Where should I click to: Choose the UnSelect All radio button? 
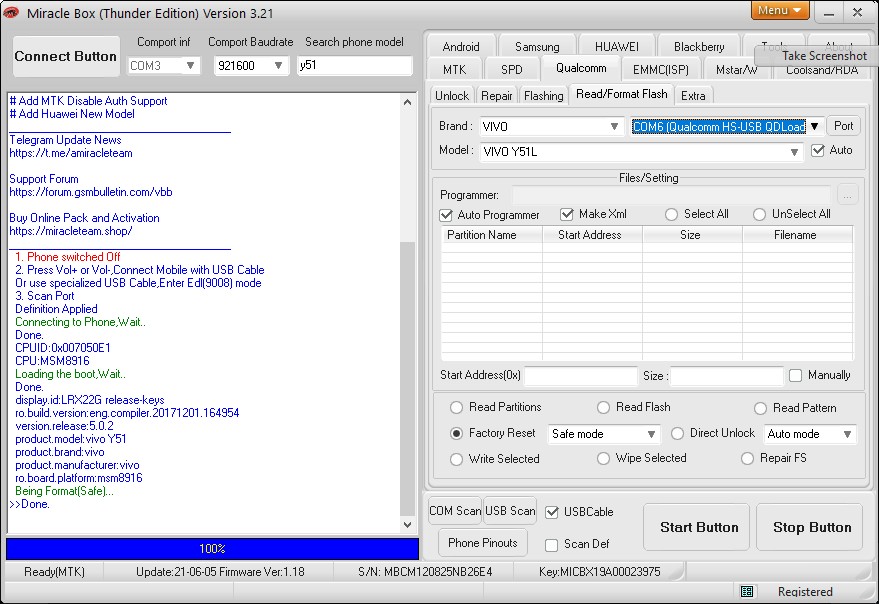(x=759, y=214)
